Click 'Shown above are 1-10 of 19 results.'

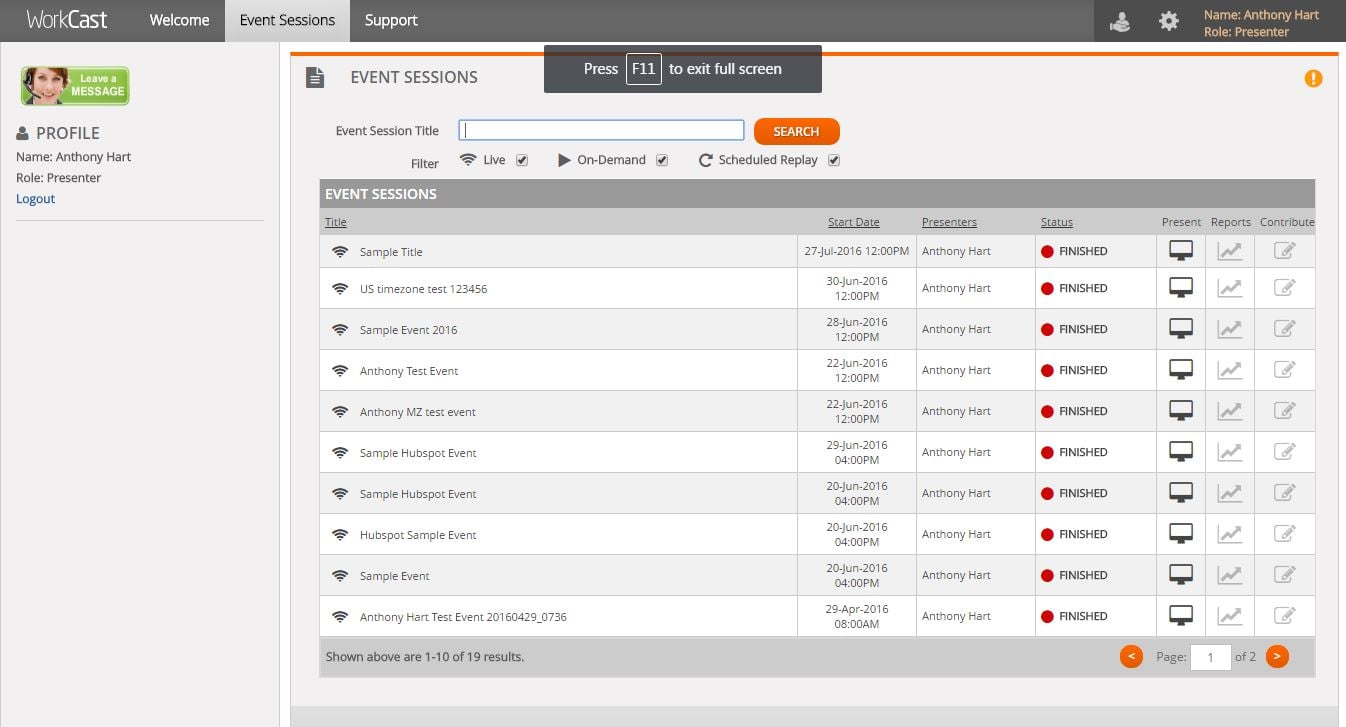[x=425, y=657]
